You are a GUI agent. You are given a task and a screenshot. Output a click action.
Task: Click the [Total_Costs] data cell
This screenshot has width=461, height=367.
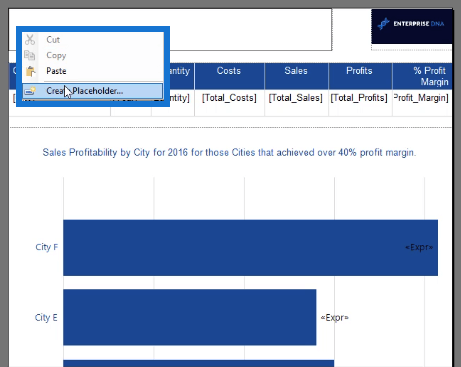(x=229, y=103)
